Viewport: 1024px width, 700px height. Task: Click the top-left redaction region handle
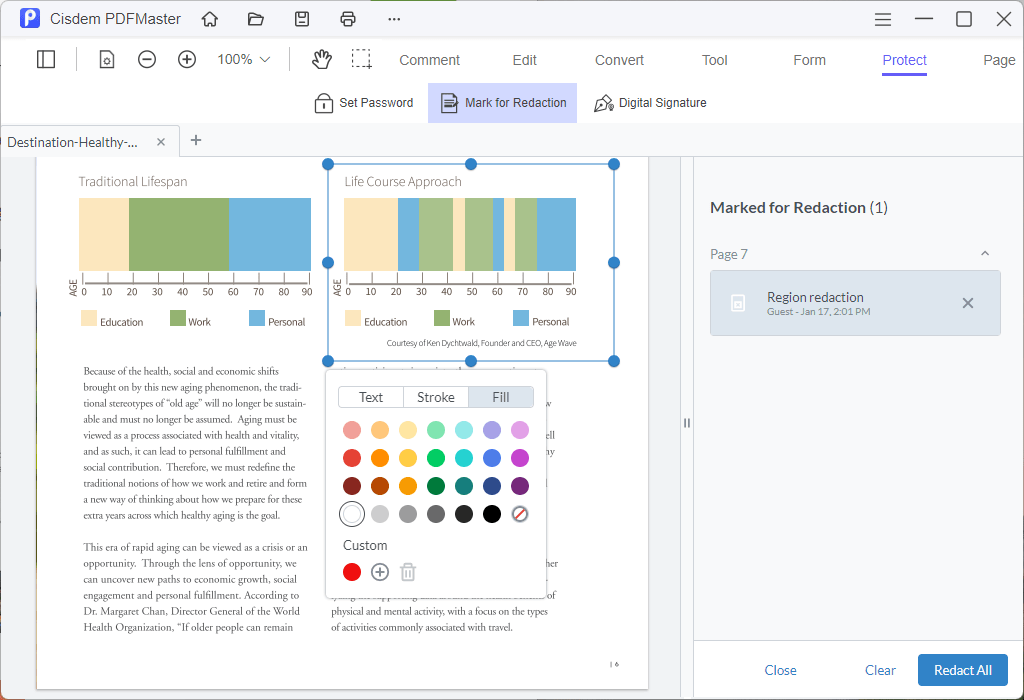pyautogui.click(x=328, y=164)
